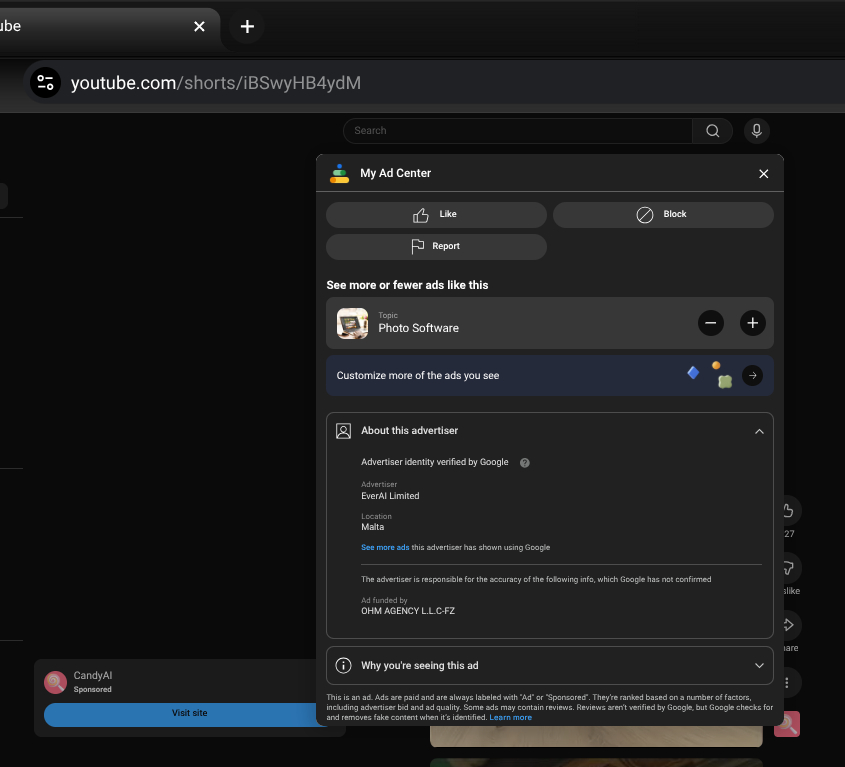Open a new browser tab

click(247, 27)
